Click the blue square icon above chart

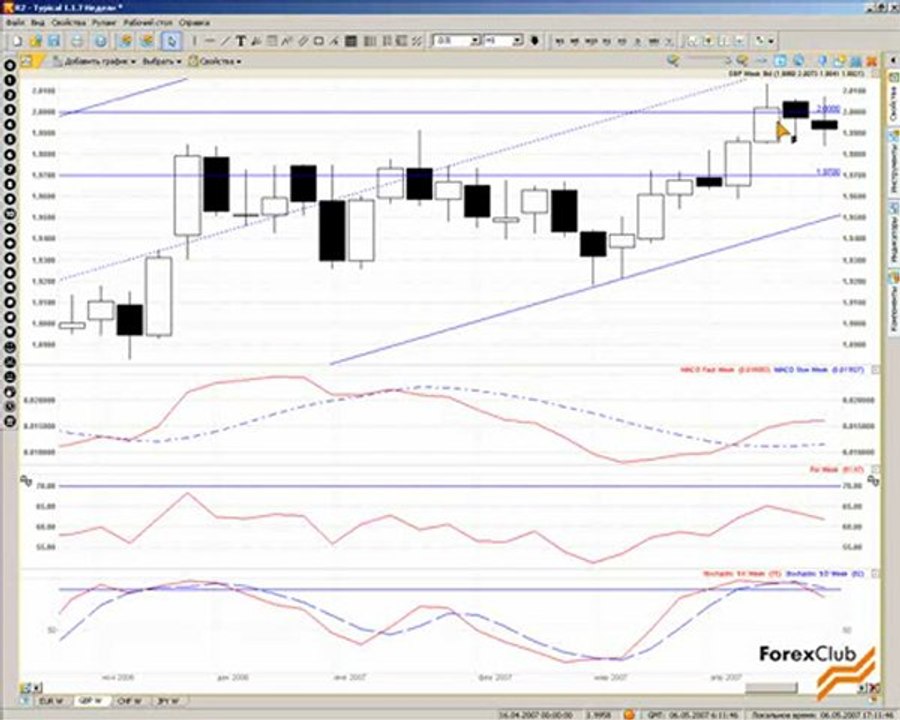click(780, 60)
